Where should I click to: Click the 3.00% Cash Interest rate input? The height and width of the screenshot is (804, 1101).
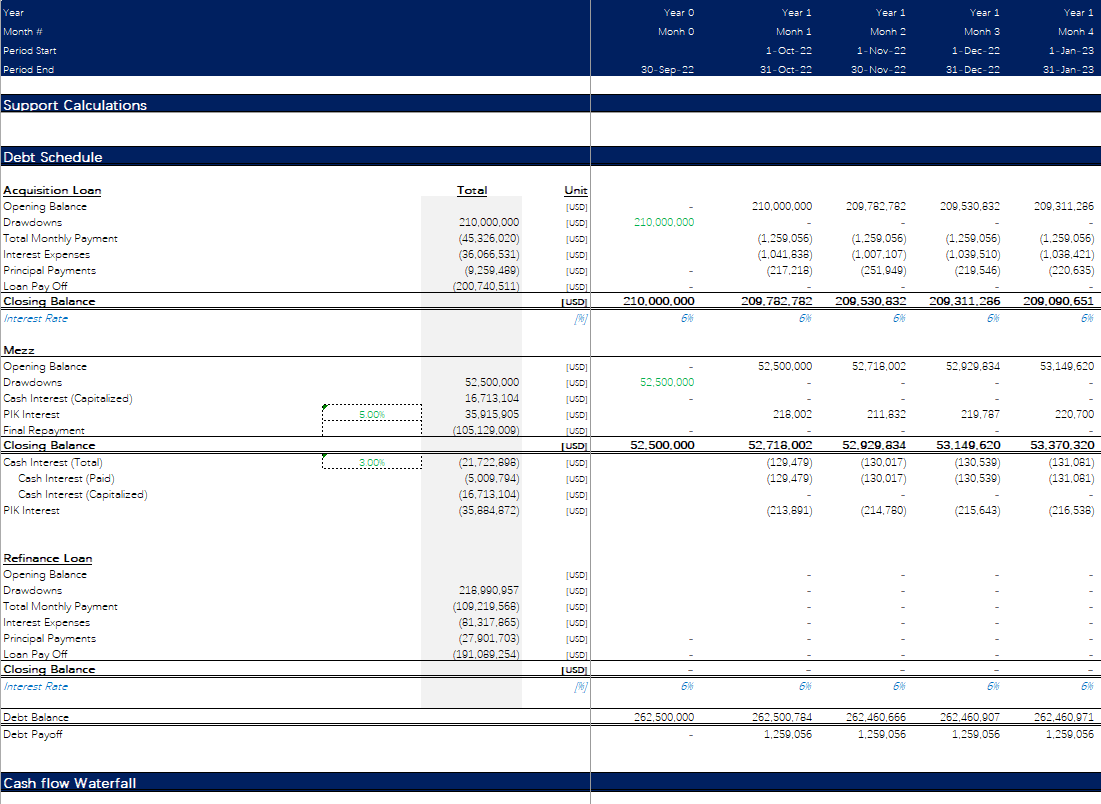pyautogui.click(x=372, y=462)
